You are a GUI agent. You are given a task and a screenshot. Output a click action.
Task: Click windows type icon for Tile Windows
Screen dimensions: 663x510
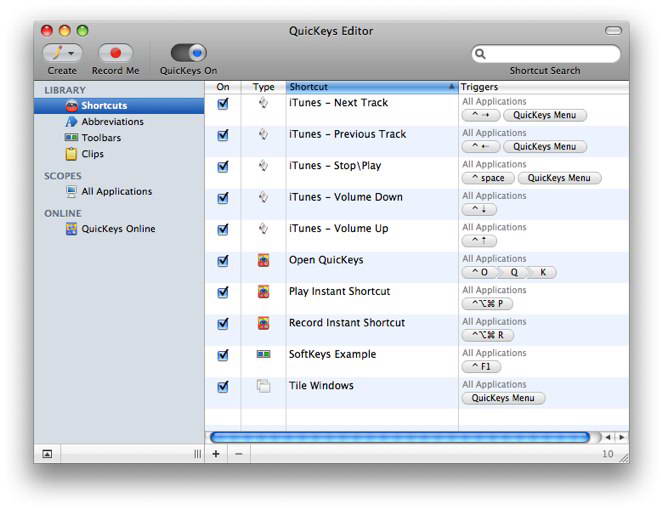click(x=263, y=386)
